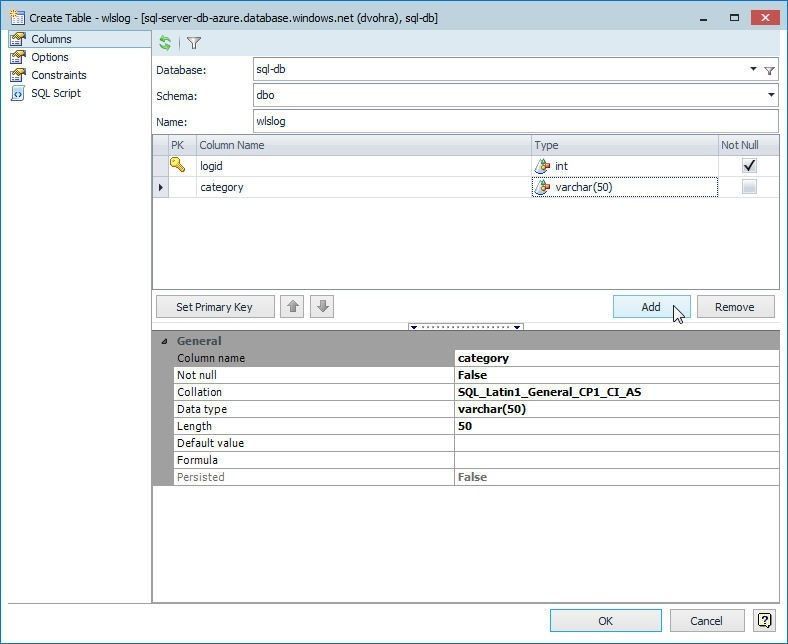Screen dimensions: 788x644
Task: Select the logid column name cell
Action: click(x=364, y=166)
